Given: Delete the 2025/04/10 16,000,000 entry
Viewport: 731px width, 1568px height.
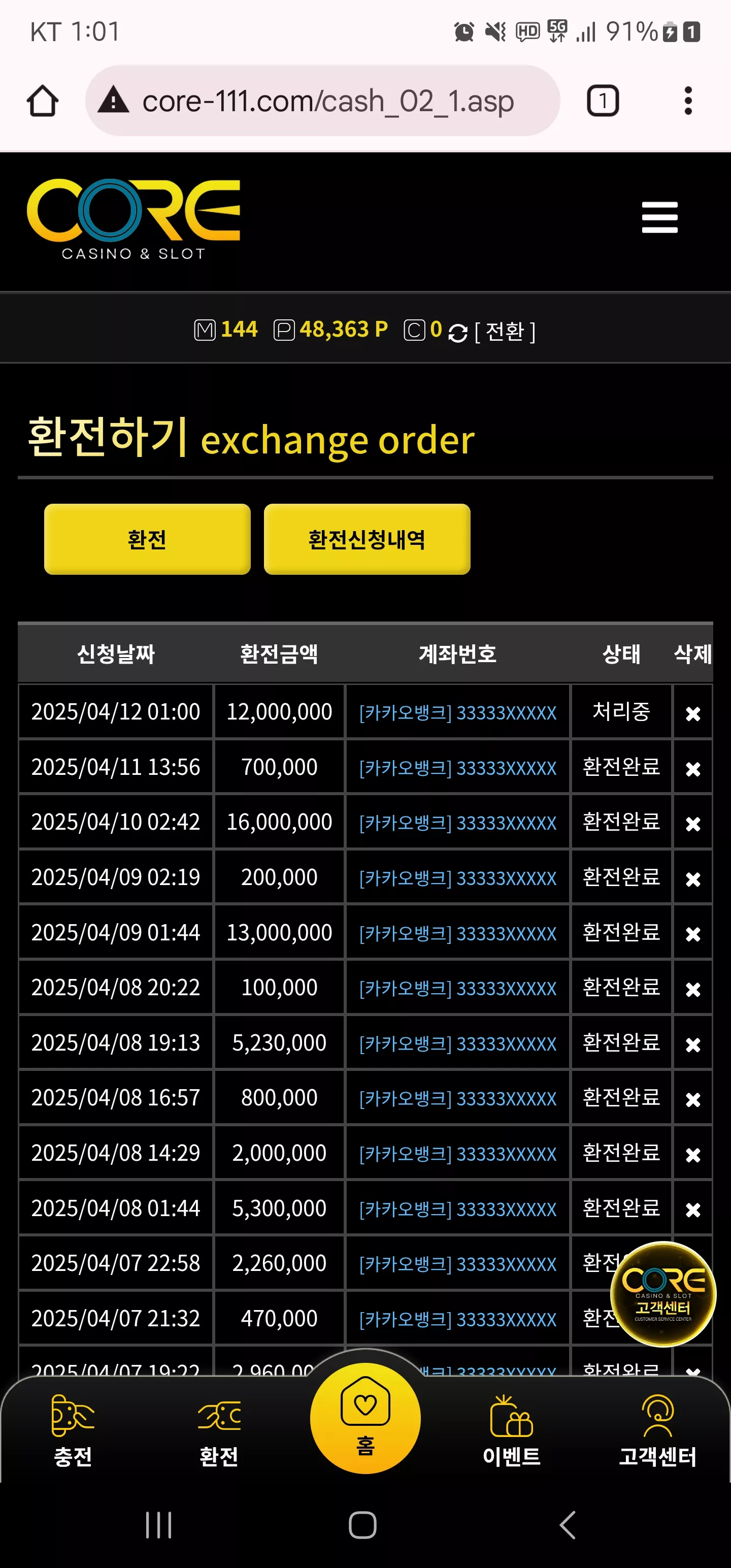Looking at the screenshot, I should 692,823.
